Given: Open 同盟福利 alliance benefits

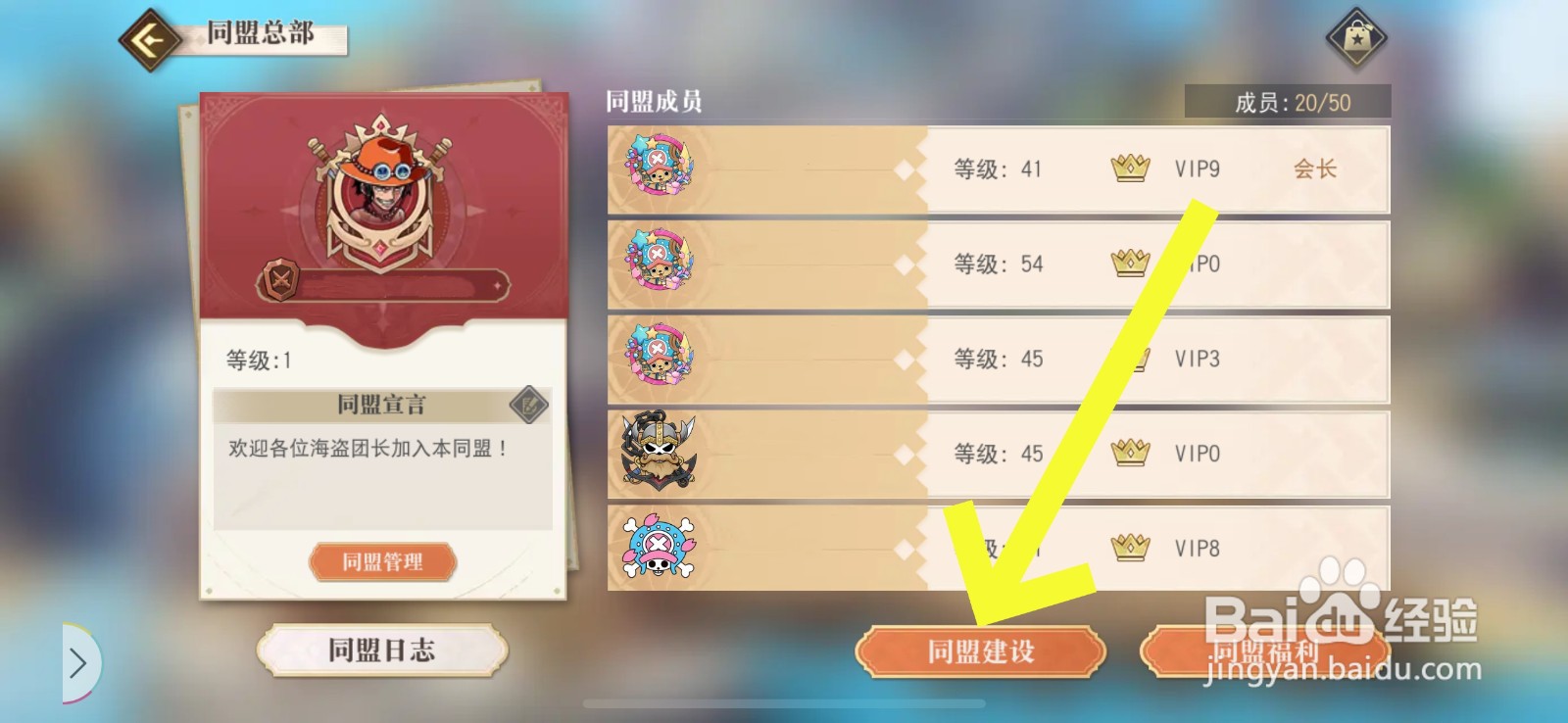Looking at the screenshot, I should (x=1265, y=651).
